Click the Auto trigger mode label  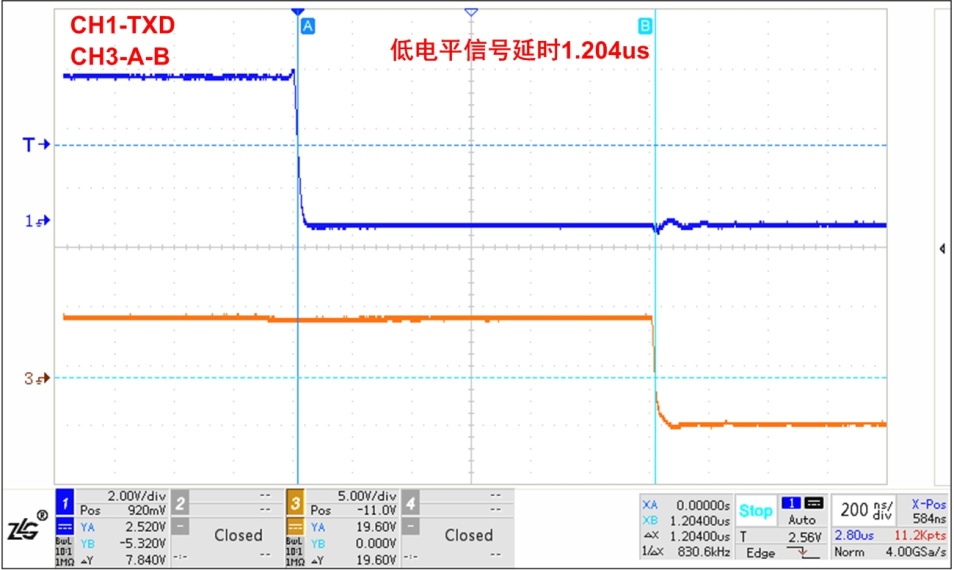(801, 520)
